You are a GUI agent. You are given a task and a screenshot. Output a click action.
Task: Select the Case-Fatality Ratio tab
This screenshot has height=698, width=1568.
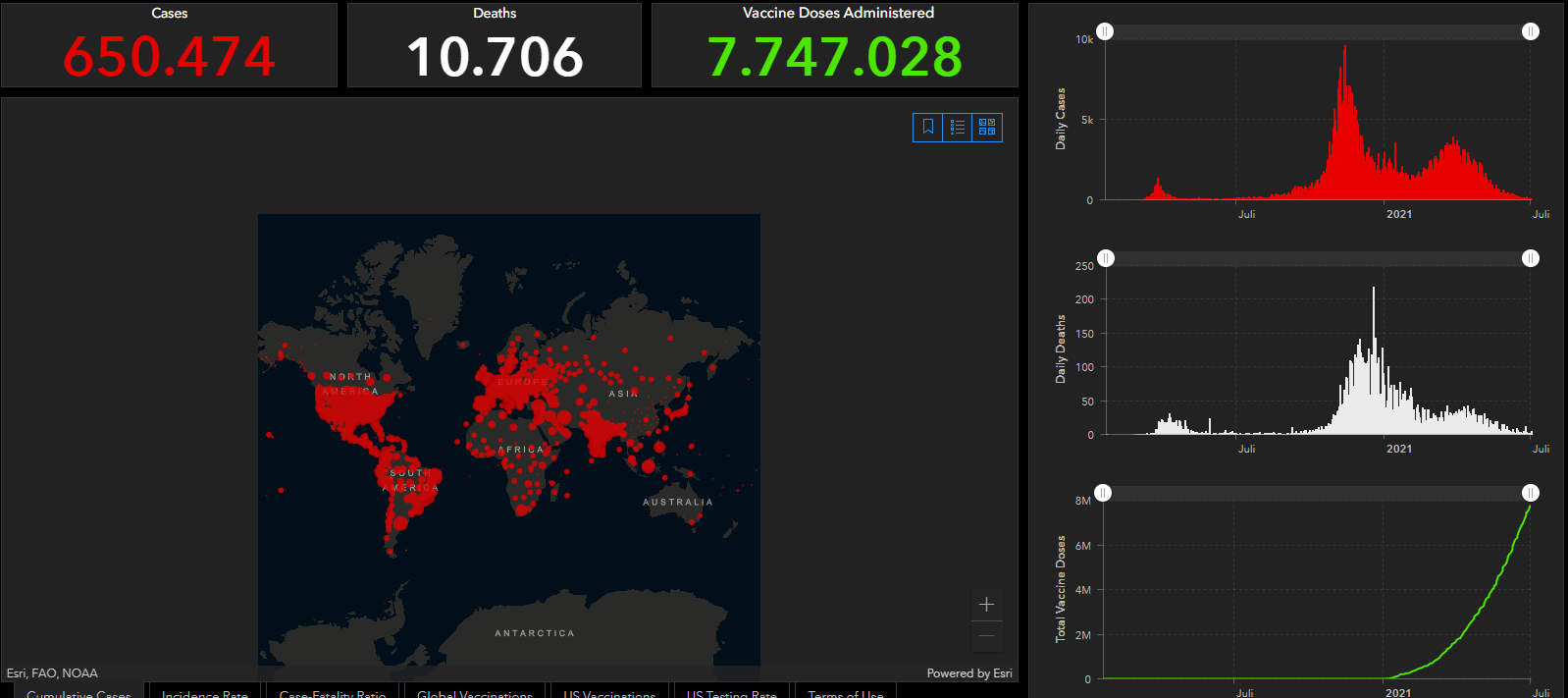tap(333, 691)
